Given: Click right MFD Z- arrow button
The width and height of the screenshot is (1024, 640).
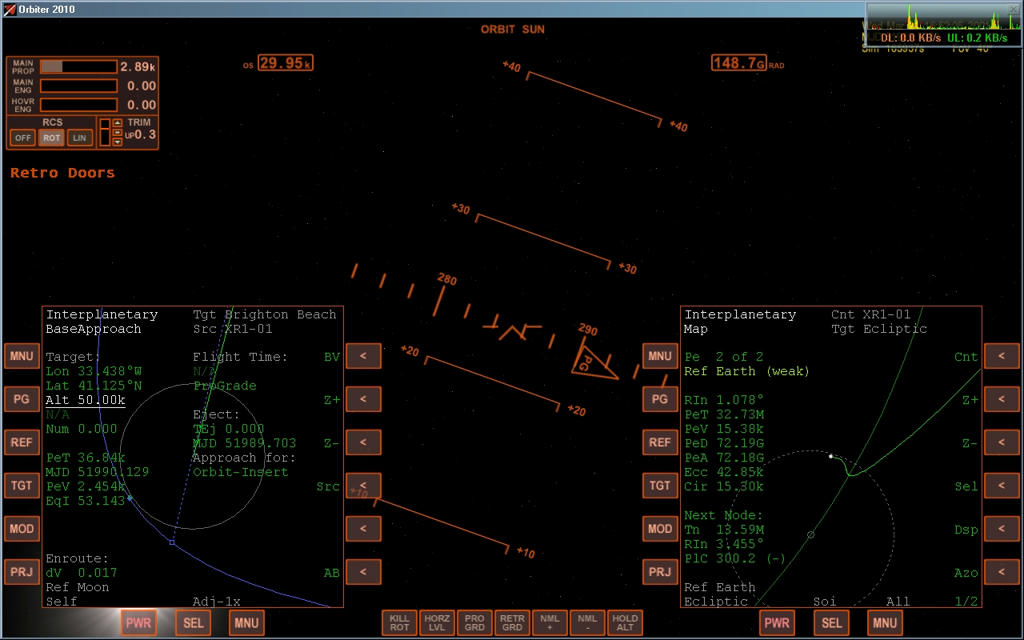Looking at the screenshot, I should [1002, 442].
